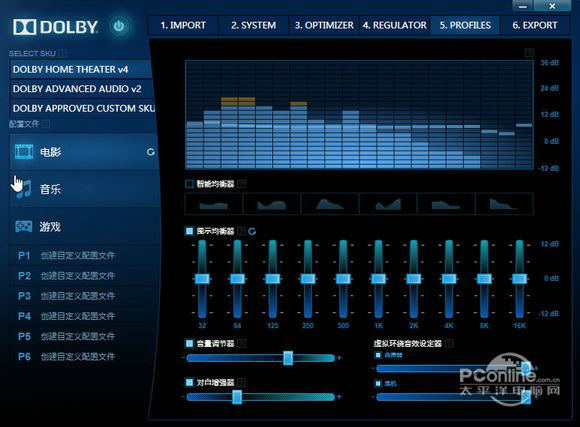The image size is (580, 427).
Task: Choose the 音乐 profile
Action: tap(84, 189)
